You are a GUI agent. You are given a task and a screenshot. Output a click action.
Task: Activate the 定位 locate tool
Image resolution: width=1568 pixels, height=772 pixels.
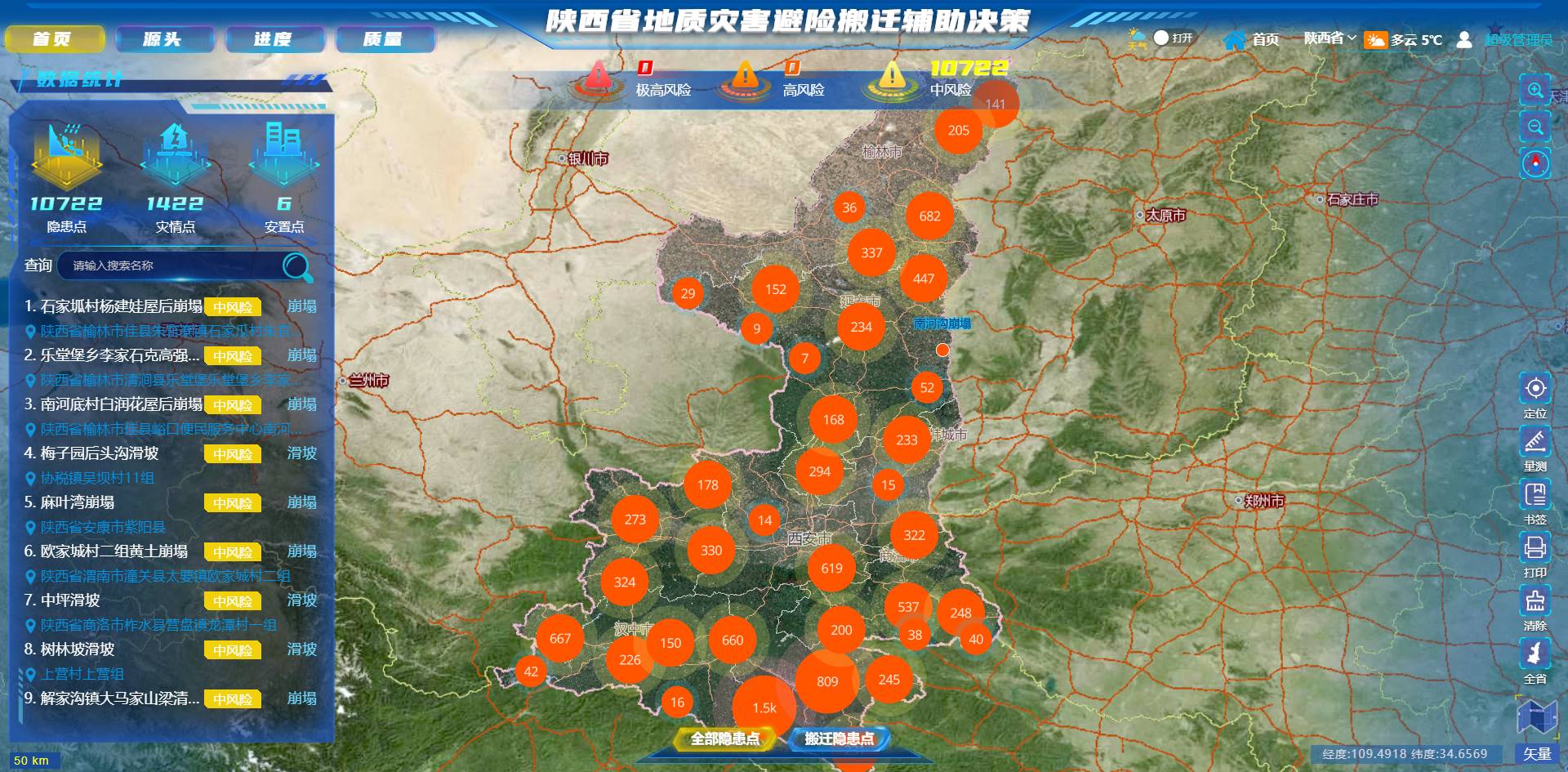pos(1535,389)
